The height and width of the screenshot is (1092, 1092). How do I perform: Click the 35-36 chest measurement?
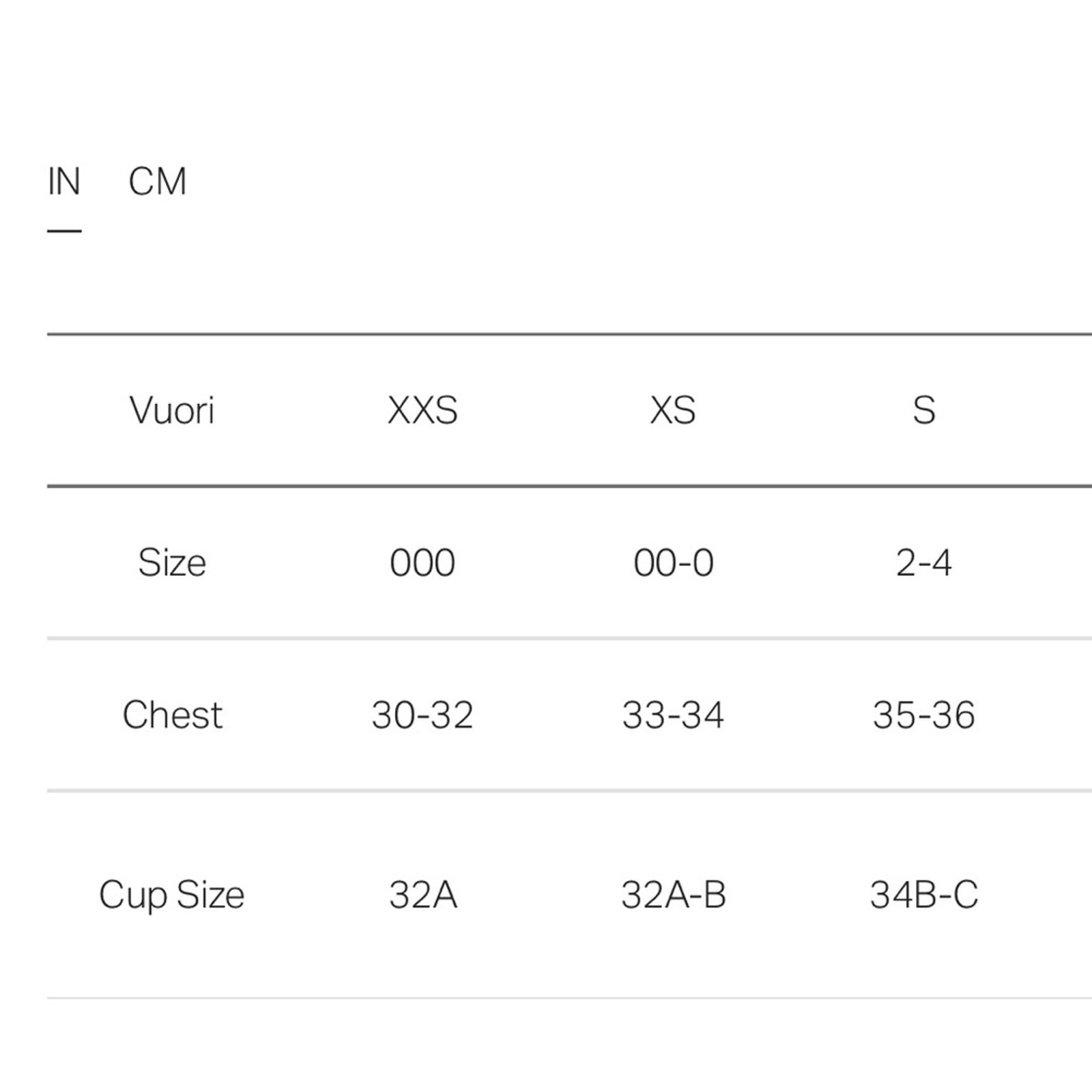[924, 715]
